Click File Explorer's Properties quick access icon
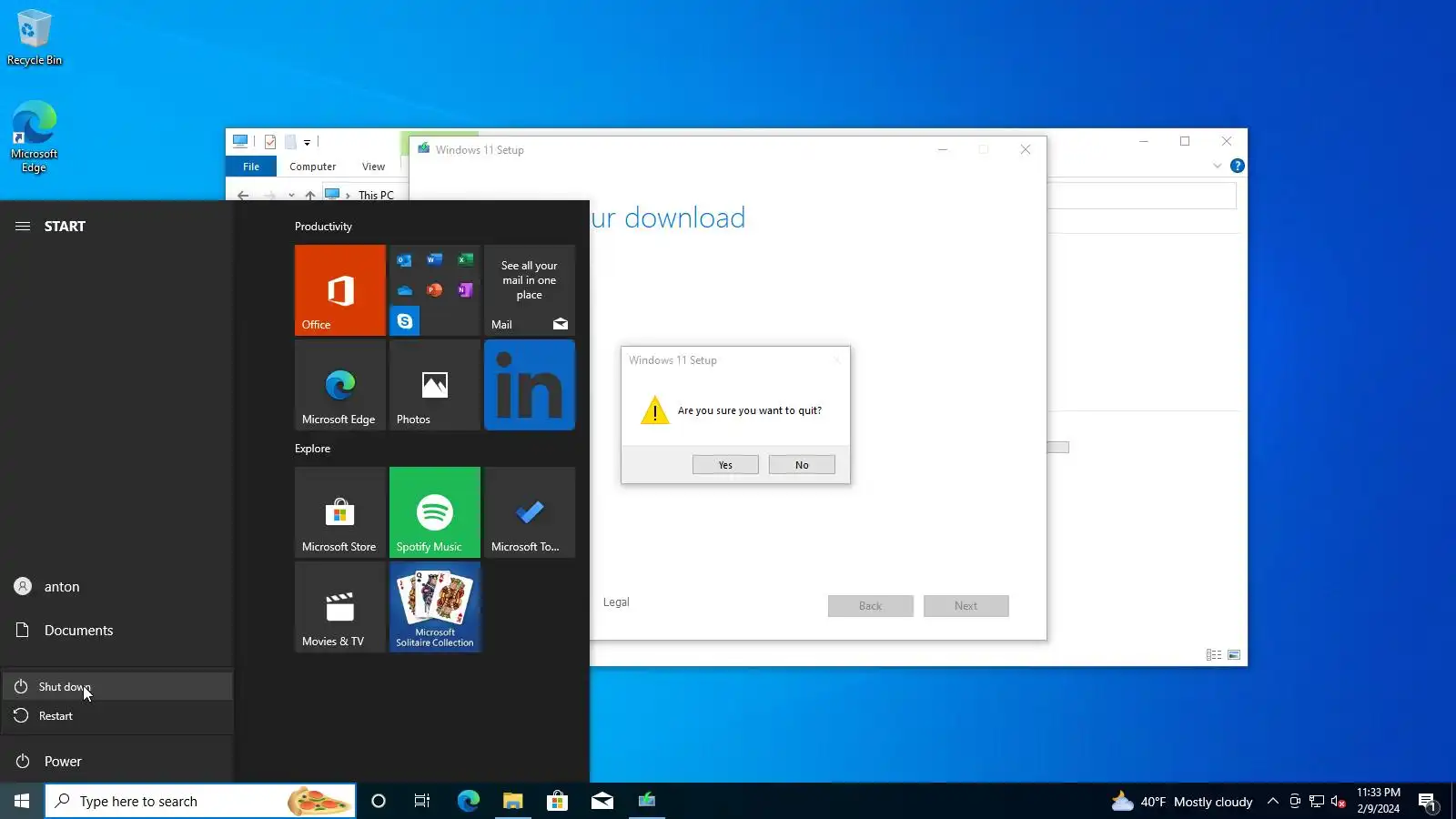 [x=270, y=142]
